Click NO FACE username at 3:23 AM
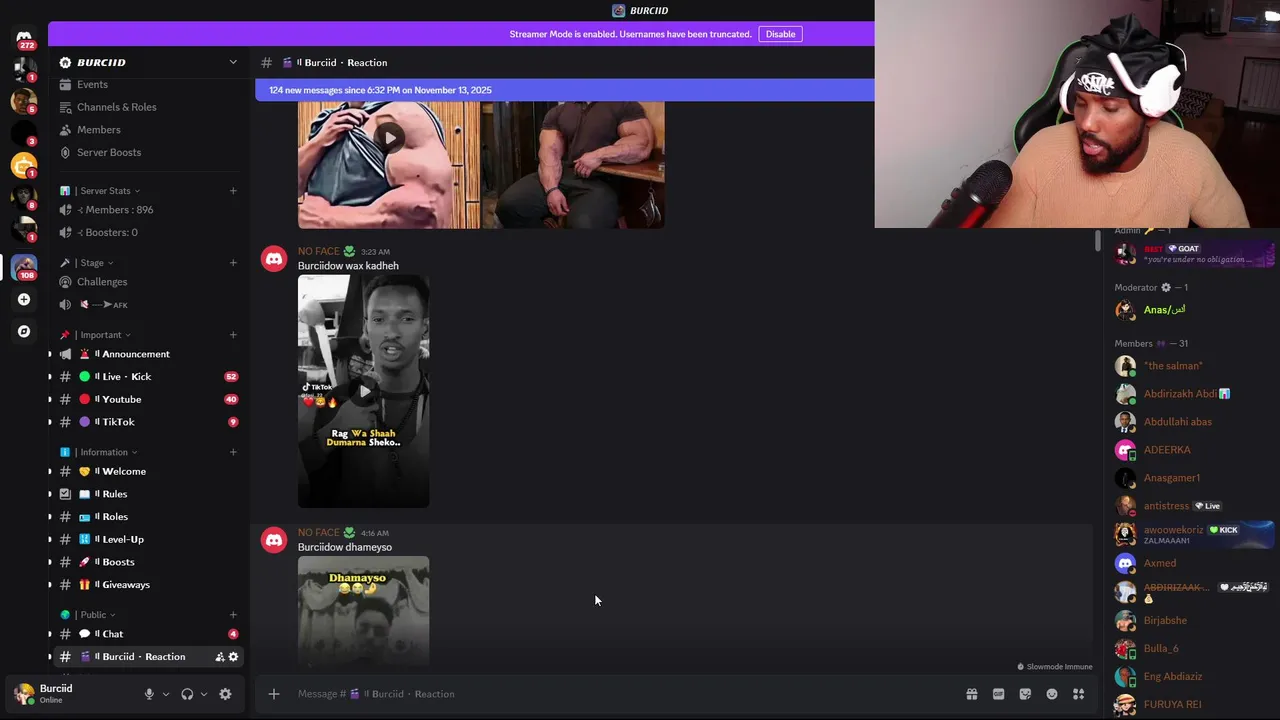This screenshot has width=1280, height=720. pos(319,251)
